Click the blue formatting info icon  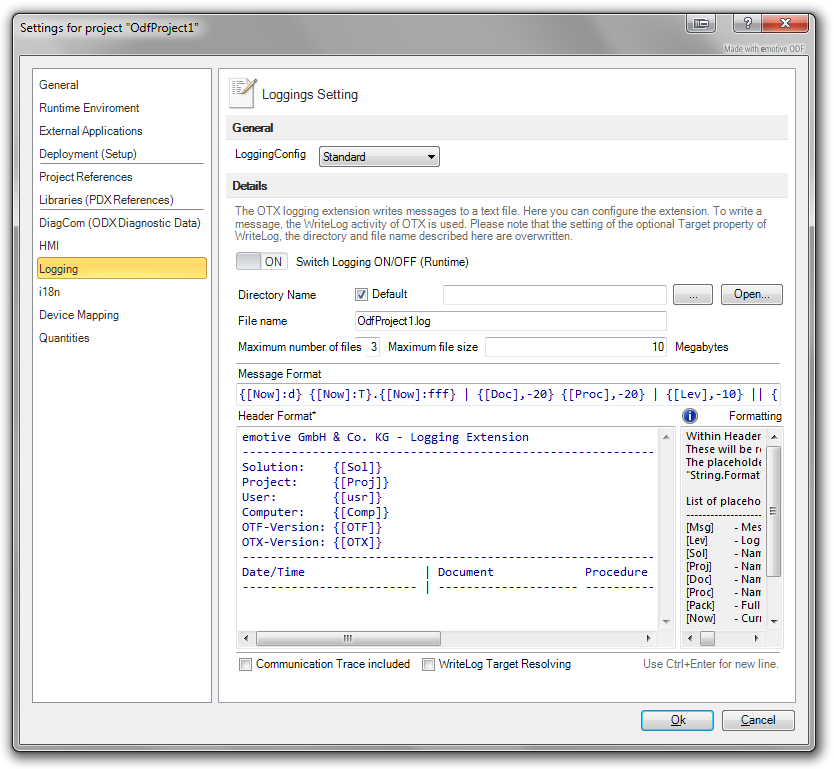pos(690,416)
